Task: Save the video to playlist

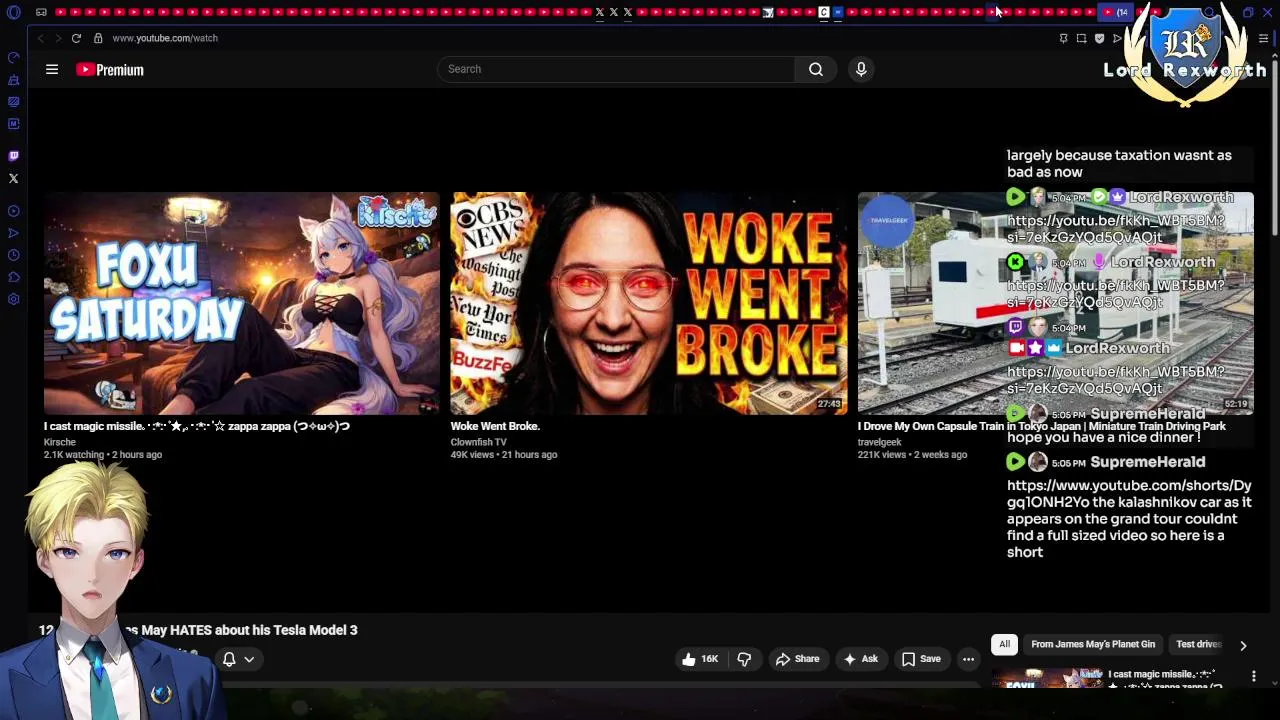Action: tap(921, 659)
